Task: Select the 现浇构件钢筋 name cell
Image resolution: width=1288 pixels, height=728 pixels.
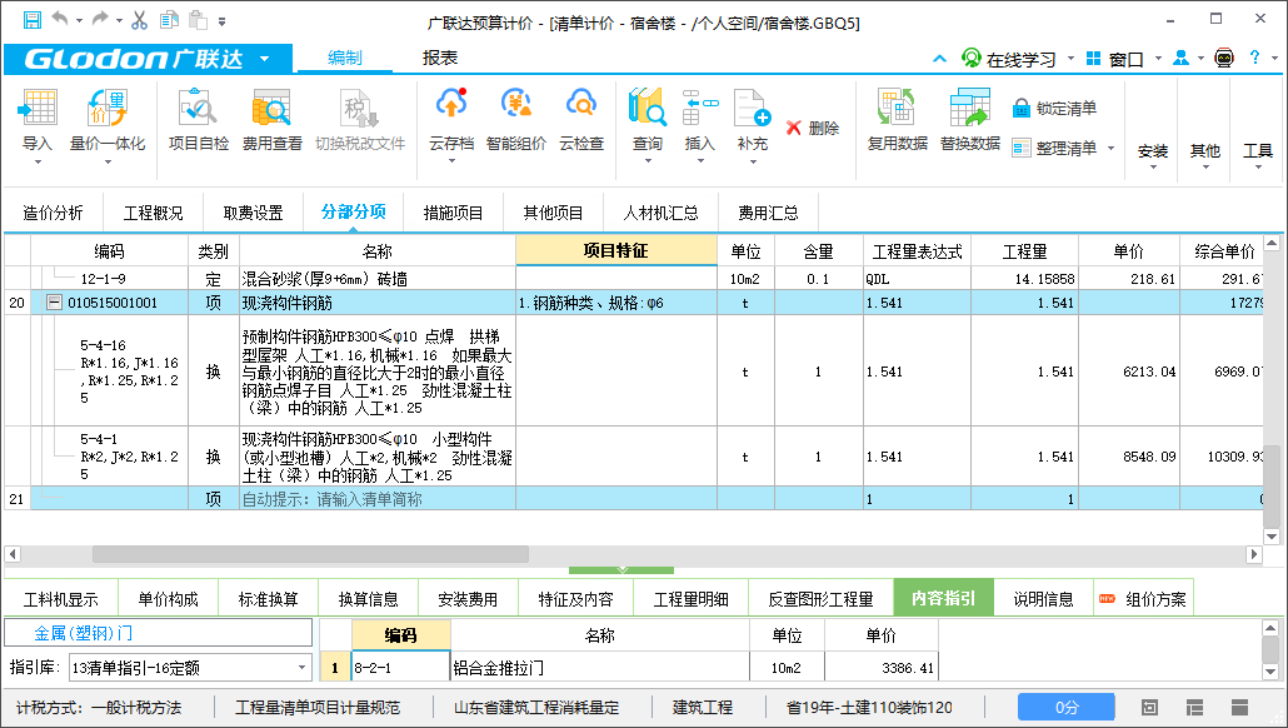Action: [377, 303]
